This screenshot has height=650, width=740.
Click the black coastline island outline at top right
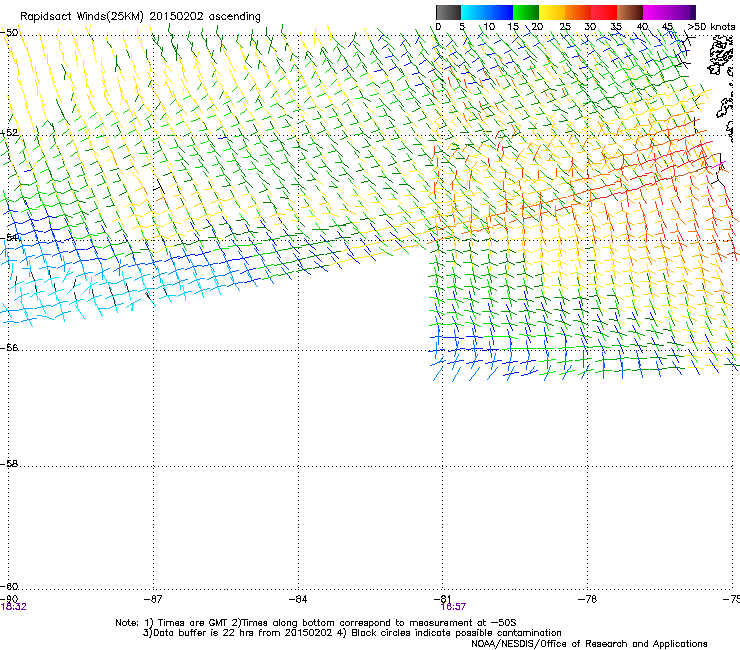[721, 56]
